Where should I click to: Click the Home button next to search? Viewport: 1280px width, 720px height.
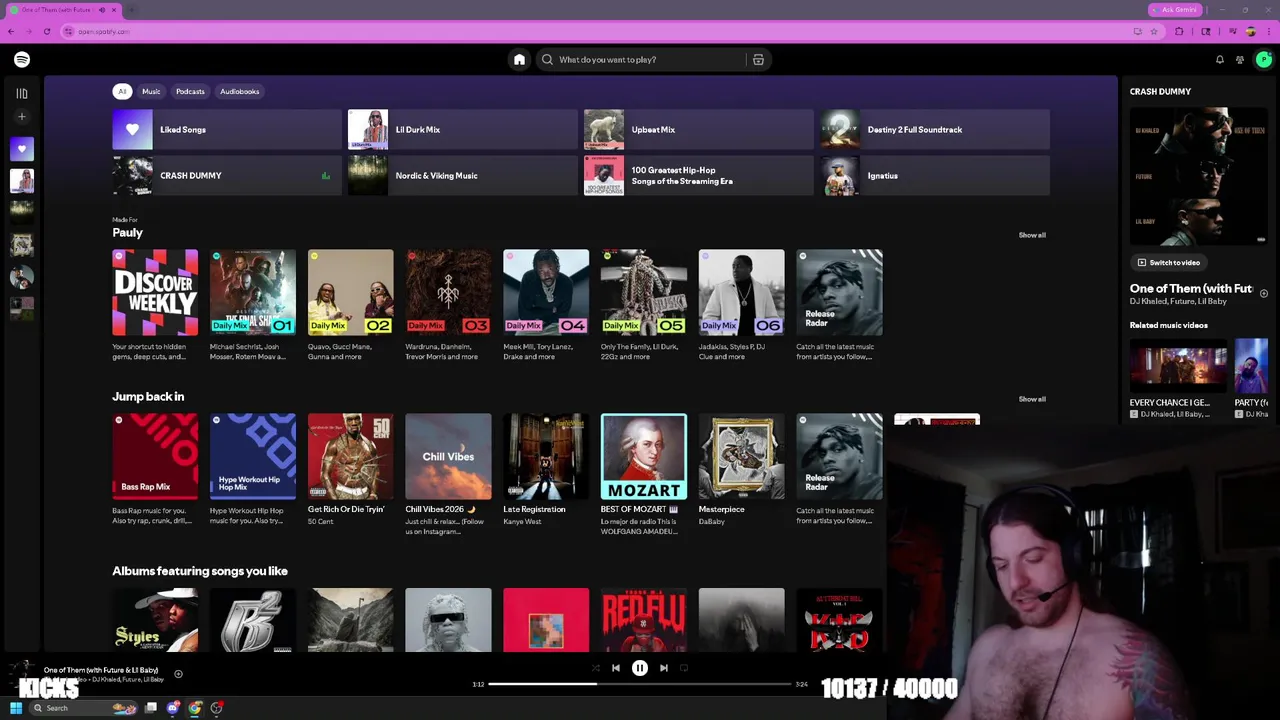(519, 60)
